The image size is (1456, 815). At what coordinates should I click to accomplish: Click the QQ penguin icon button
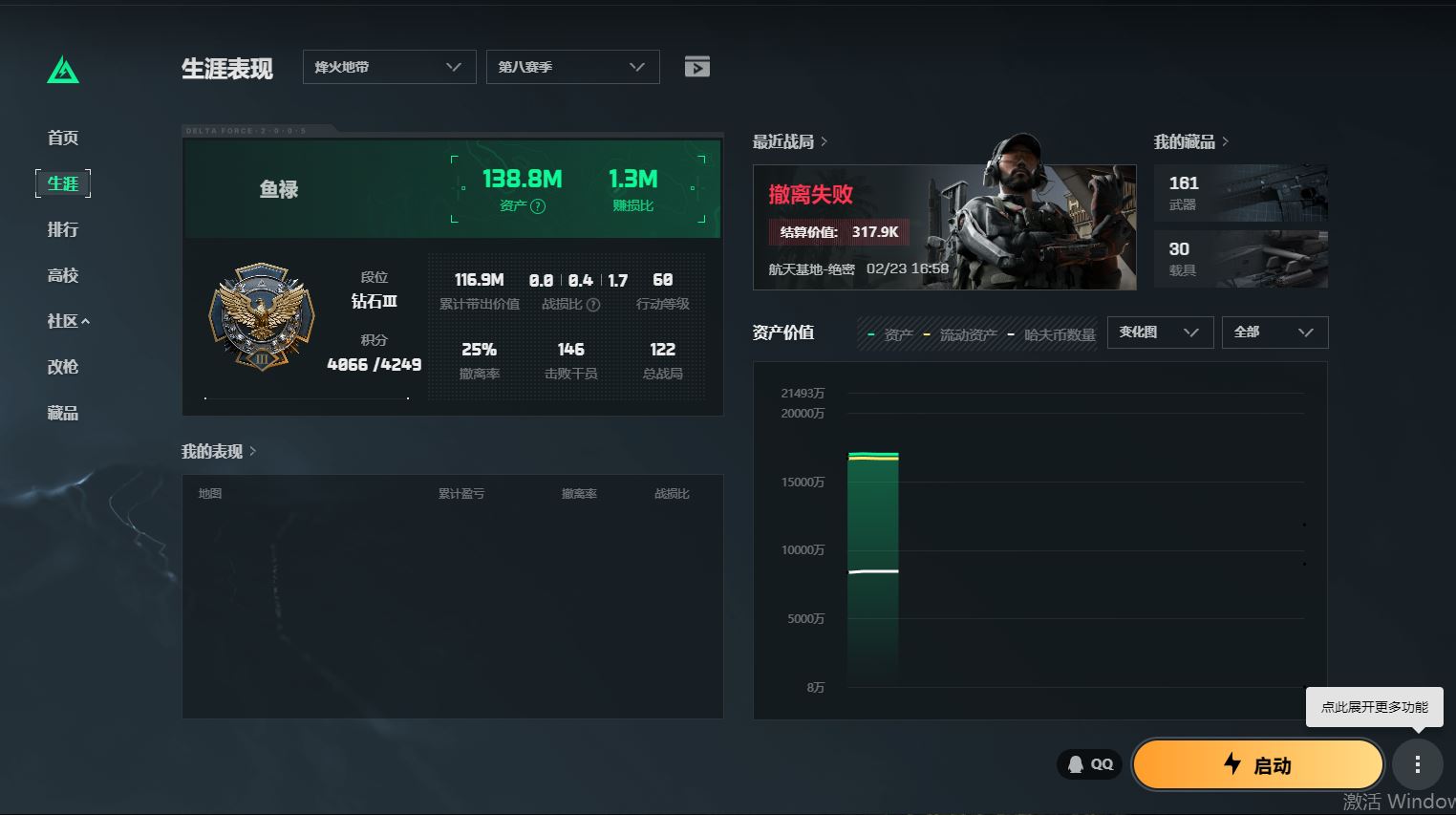(1089, 764)
